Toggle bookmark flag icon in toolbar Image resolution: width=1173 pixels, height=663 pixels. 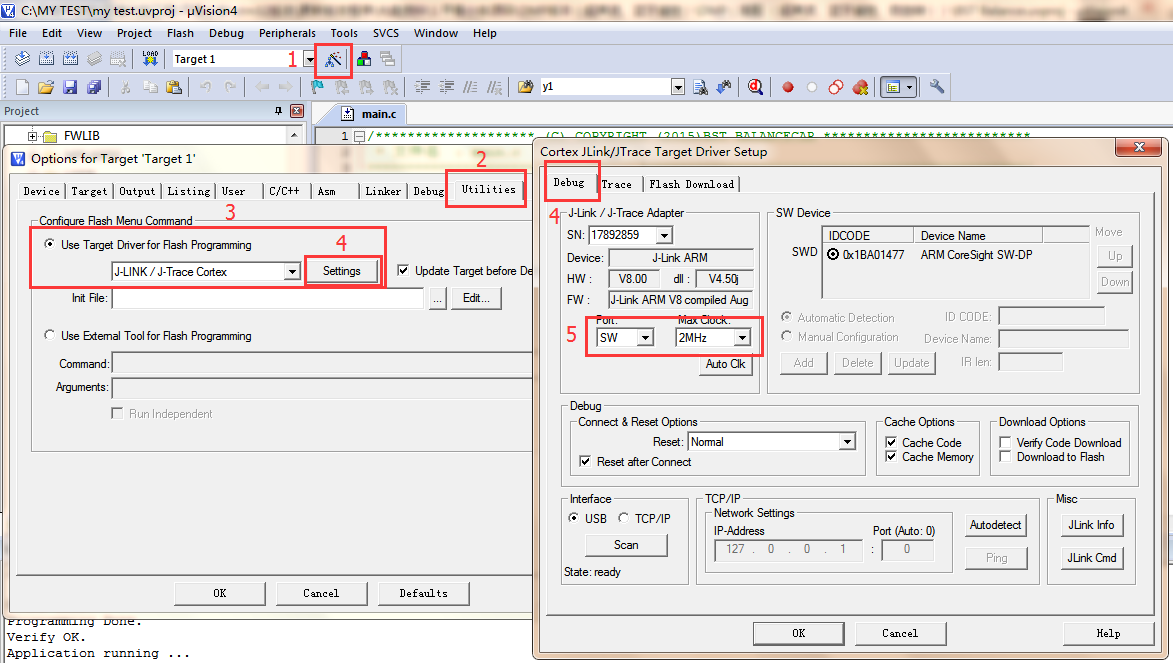pos(317,87)
